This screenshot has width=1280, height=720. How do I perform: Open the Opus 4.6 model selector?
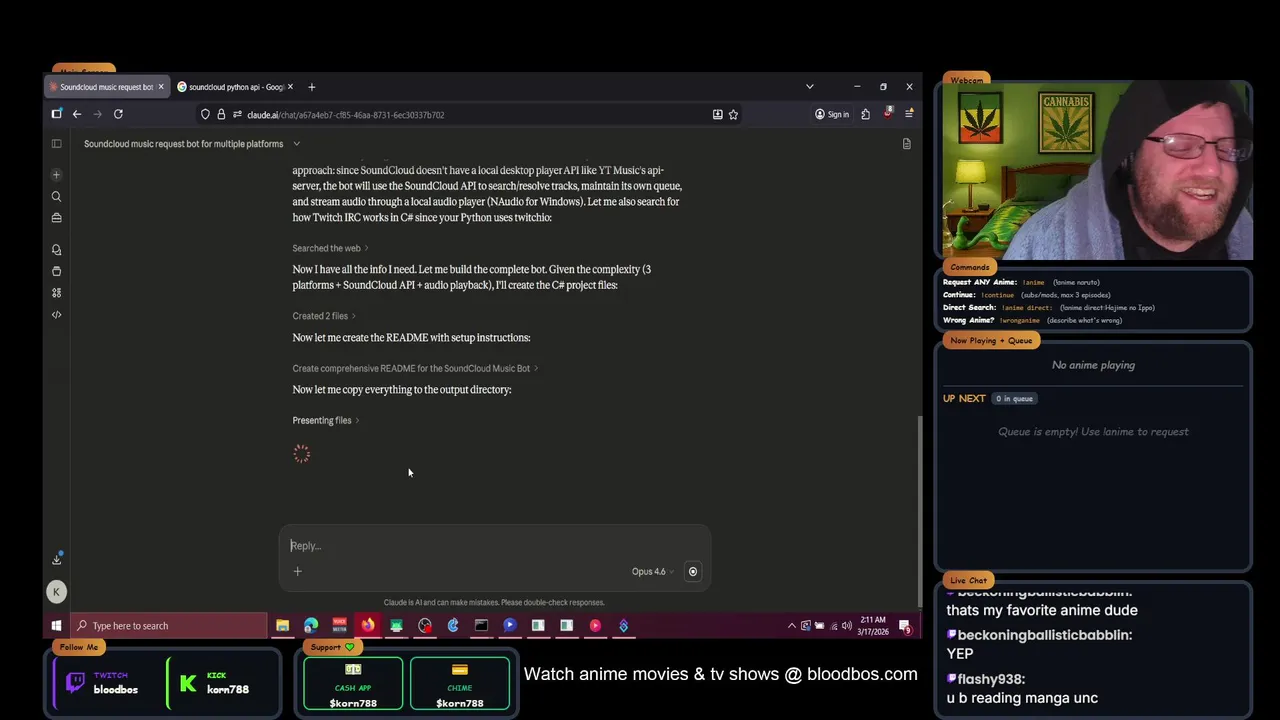coord(652,571)
